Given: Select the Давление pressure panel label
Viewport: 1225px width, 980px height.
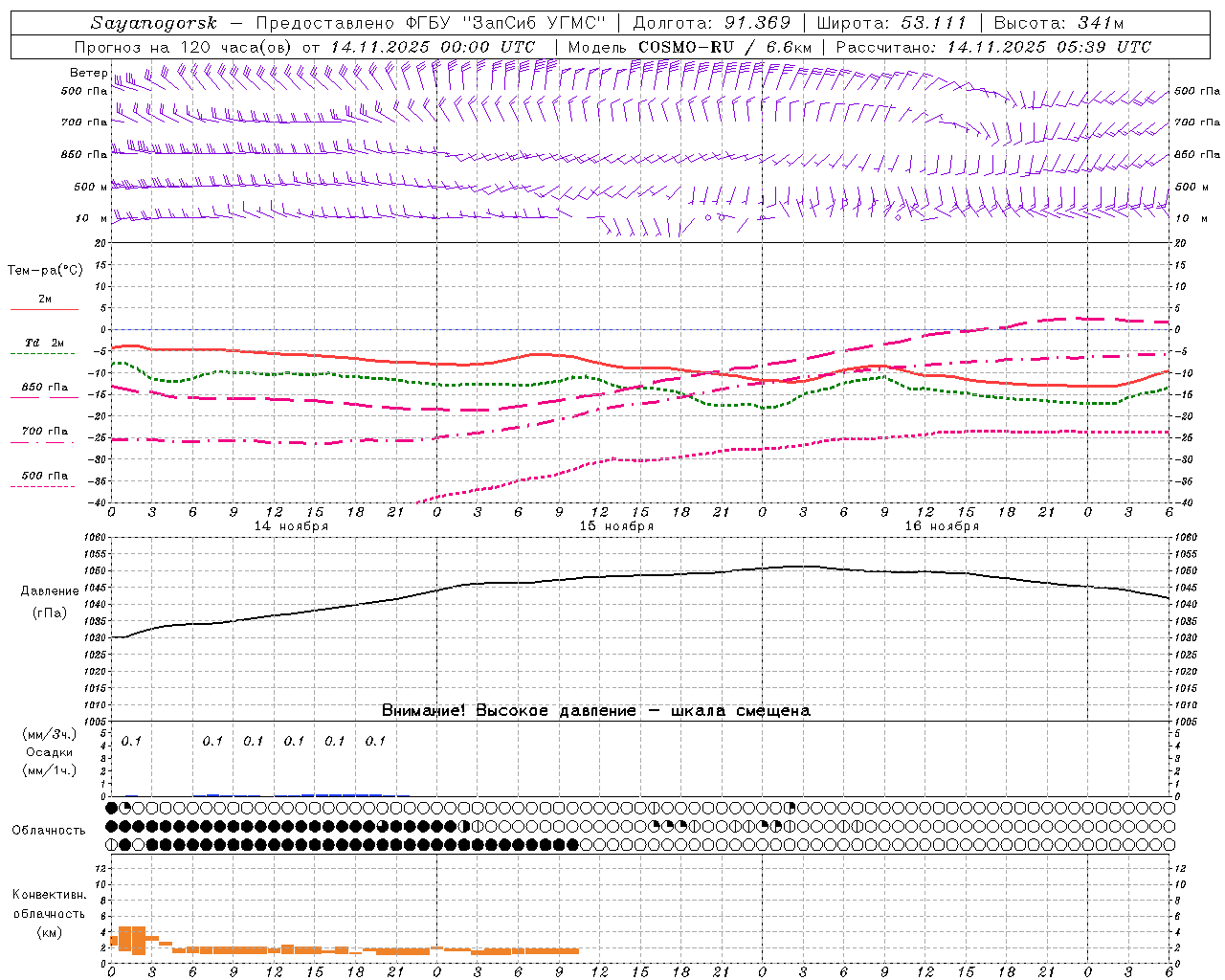Looking at the screenshot, I should pyautogui.click(x=50, y=591).
